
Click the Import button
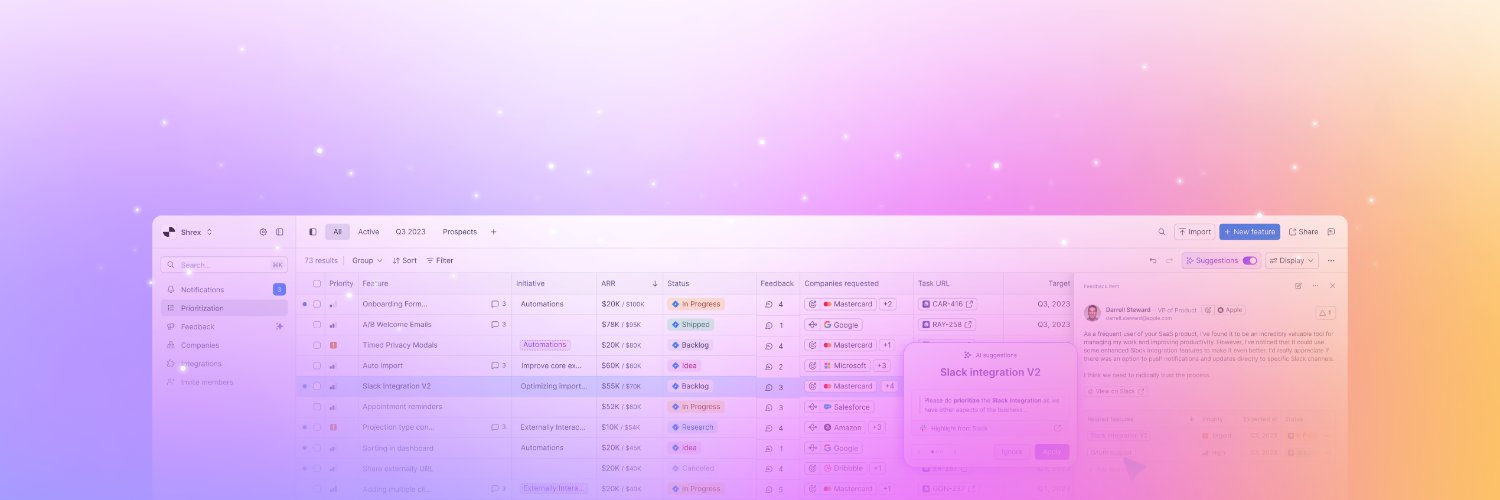[1195, 232]
